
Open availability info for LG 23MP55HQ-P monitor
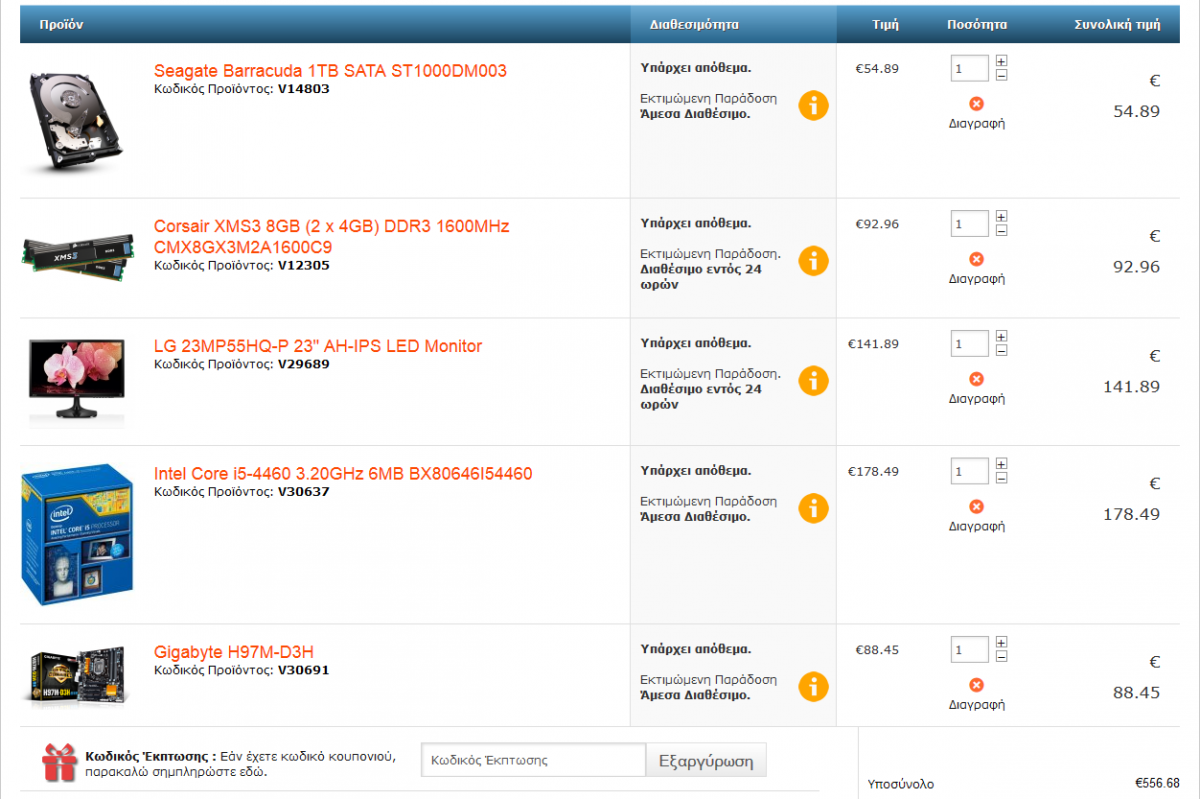813,380
